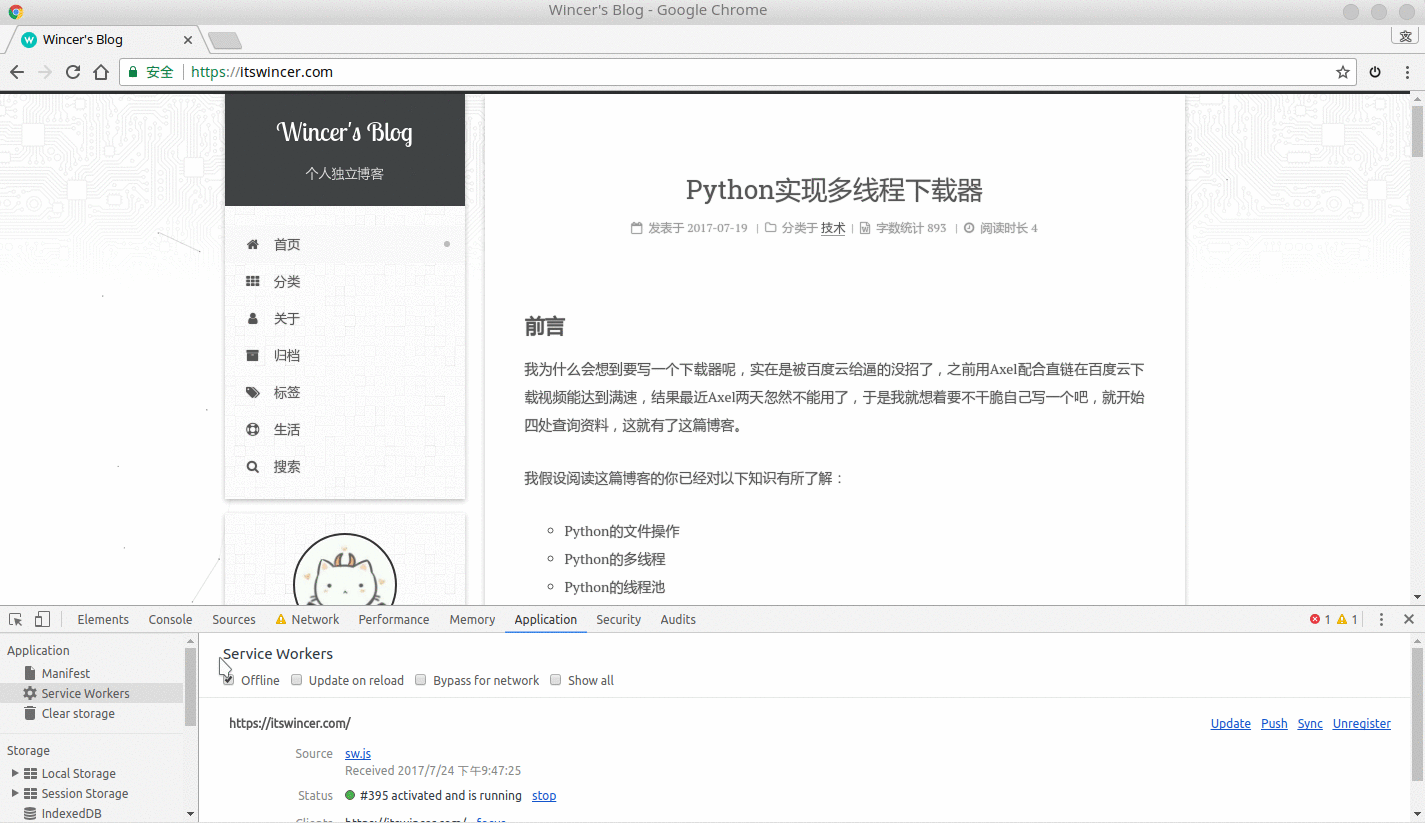Enable Bypass for network checkbox
The image size is (1425, 823).
[421, 680]
